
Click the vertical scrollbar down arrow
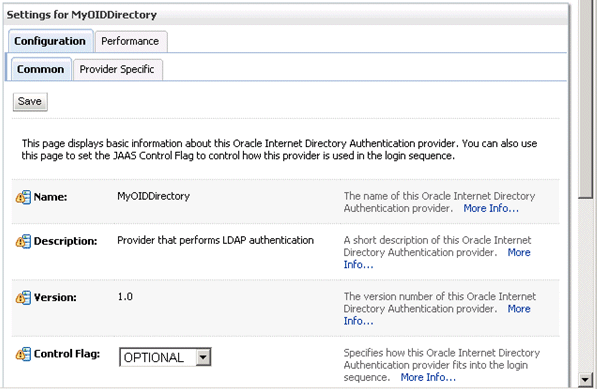(x=585, y=379)
